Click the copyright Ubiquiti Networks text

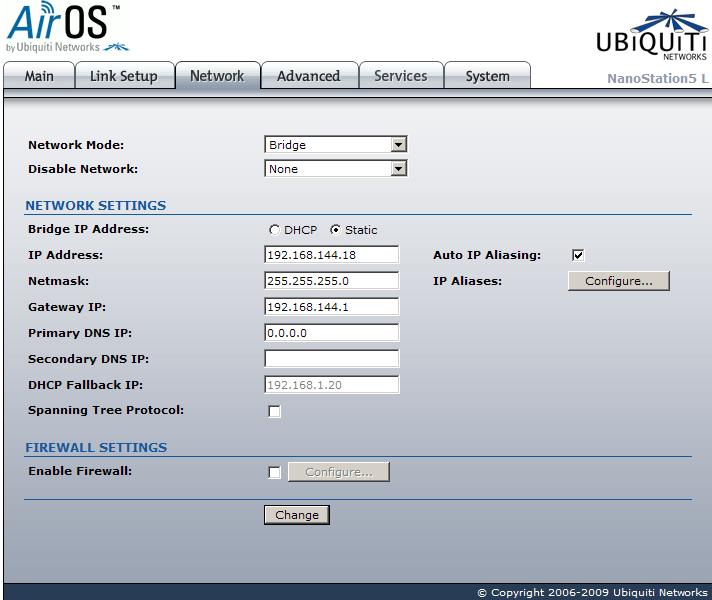click(592, 593)
